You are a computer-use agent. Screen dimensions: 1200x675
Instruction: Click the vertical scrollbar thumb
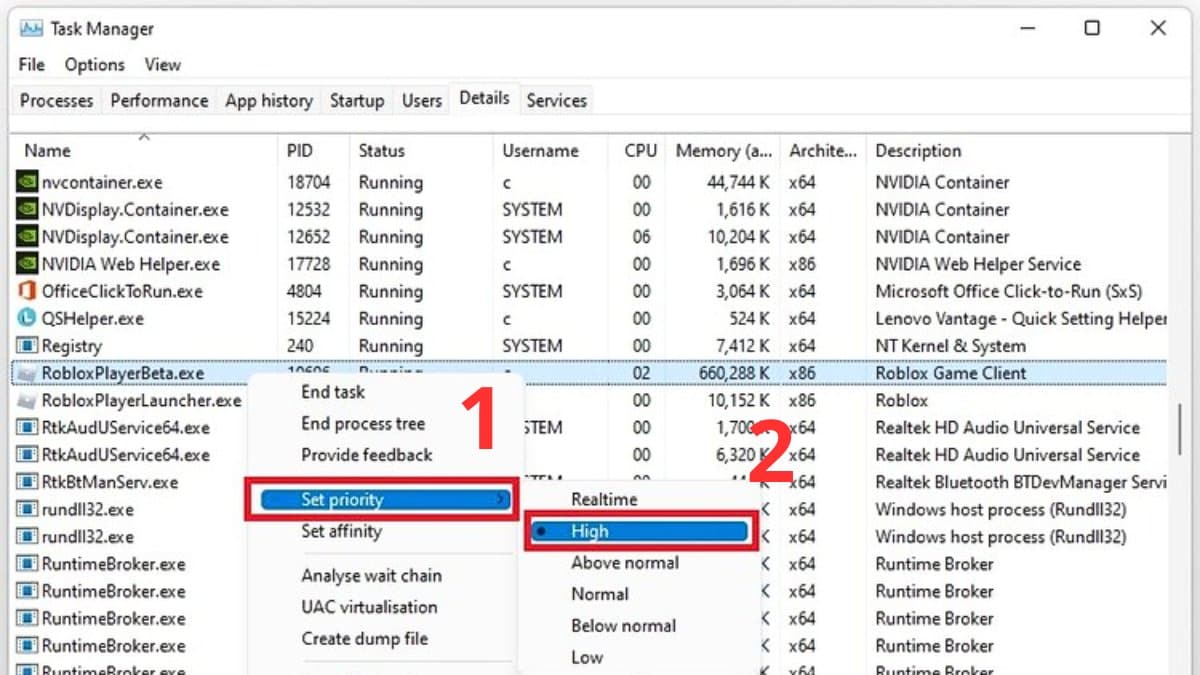(1181, 431)
